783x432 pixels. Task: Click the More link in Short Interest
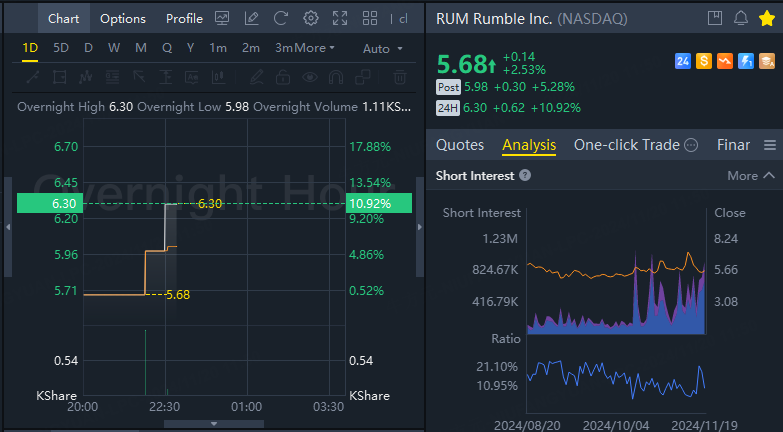tap(742, 175)
